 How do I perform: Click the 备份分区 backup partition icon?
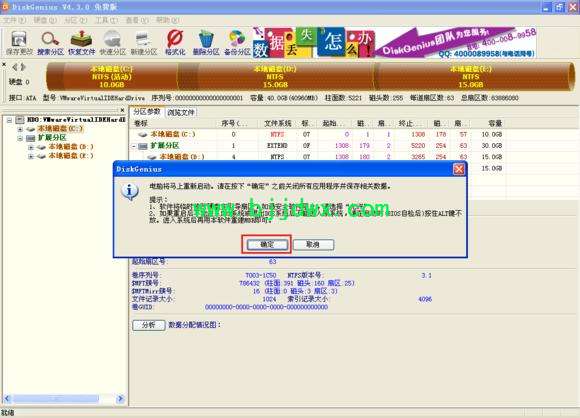click(x=237, y=43)
